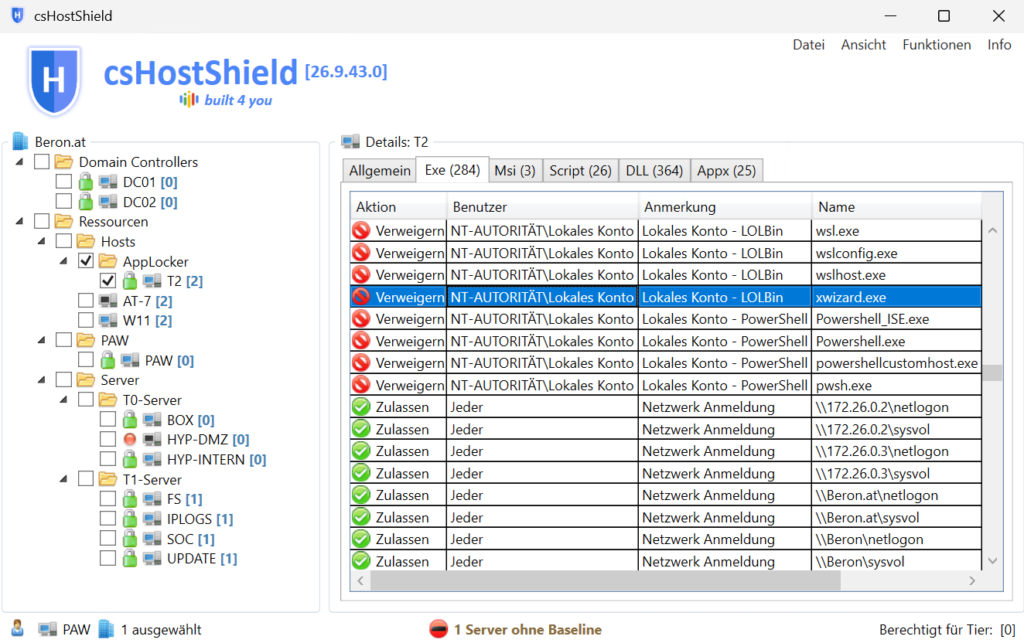
Task: Click the green lock icon next to DC01
Action: (x=86, y=181)
